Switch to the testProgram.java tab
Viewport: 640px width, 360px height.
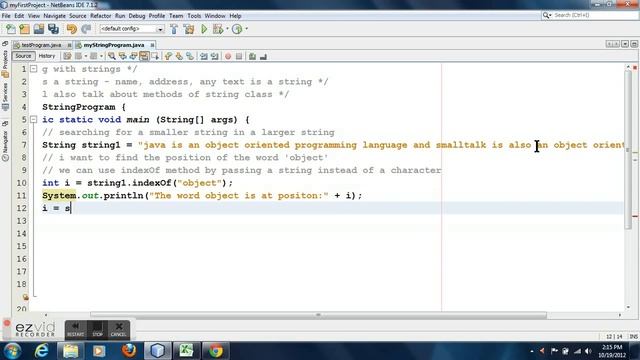[x=41, y=45]
